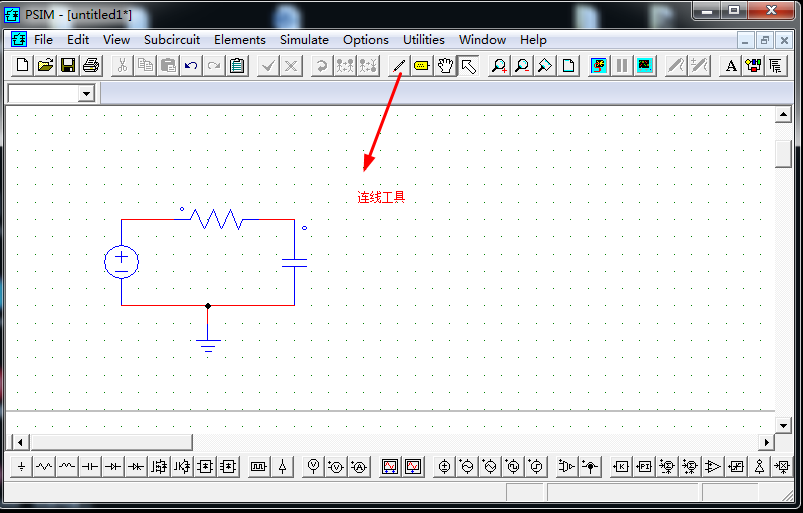Choose the hand pan tool
This screenshot has width=803, height=513.
point(445,66)
